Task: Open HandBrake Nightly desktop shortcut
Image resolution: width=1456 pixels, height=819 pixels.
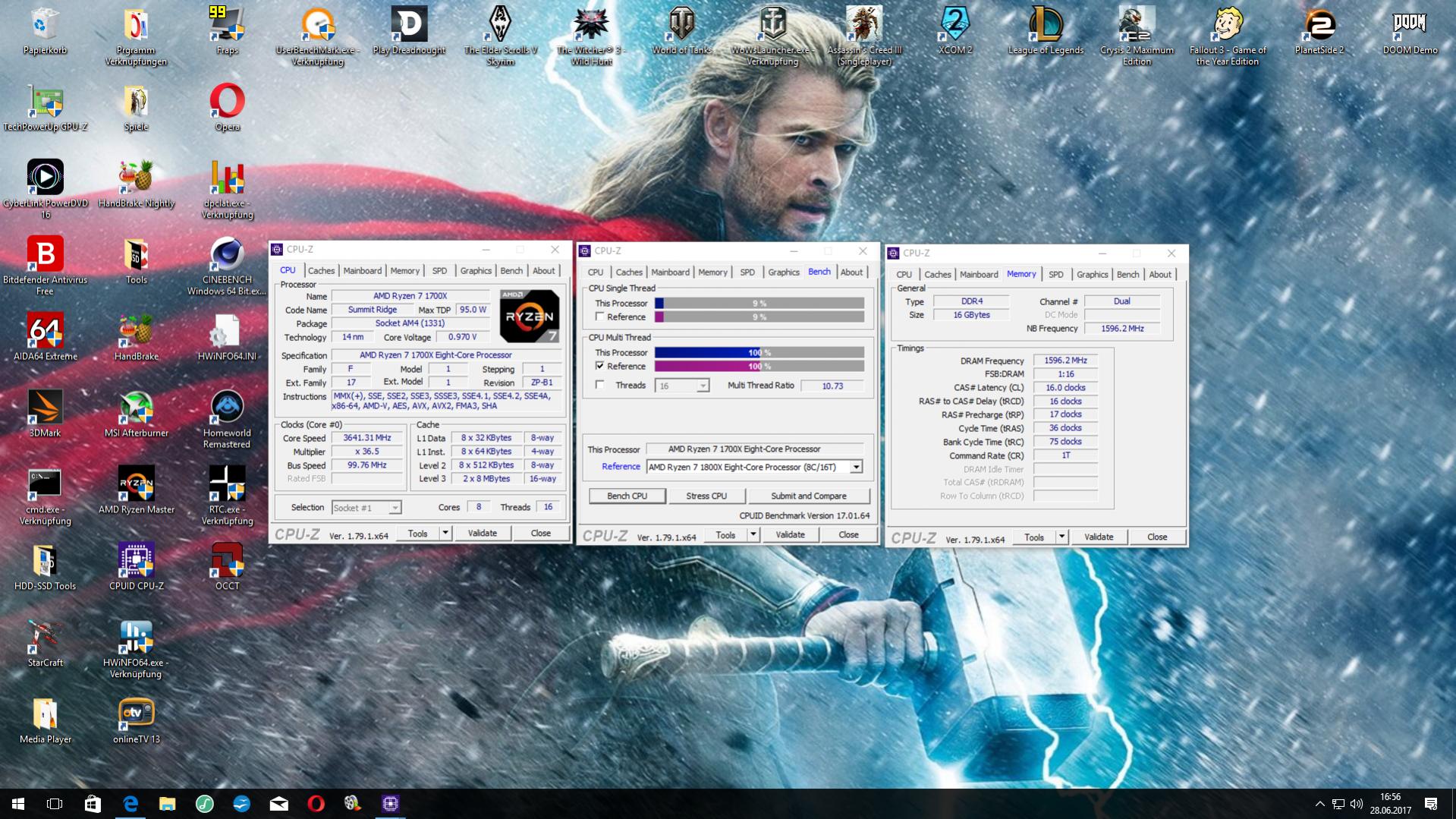Action: tap(136, 184)
